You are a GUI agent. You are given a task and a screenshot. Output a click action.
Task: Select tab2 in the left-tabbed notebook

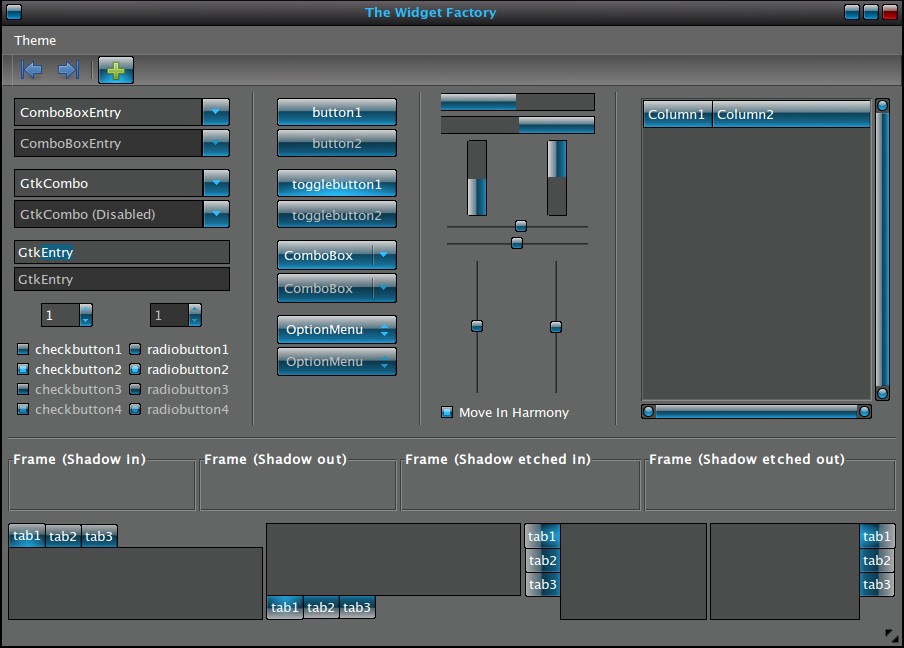543,560
